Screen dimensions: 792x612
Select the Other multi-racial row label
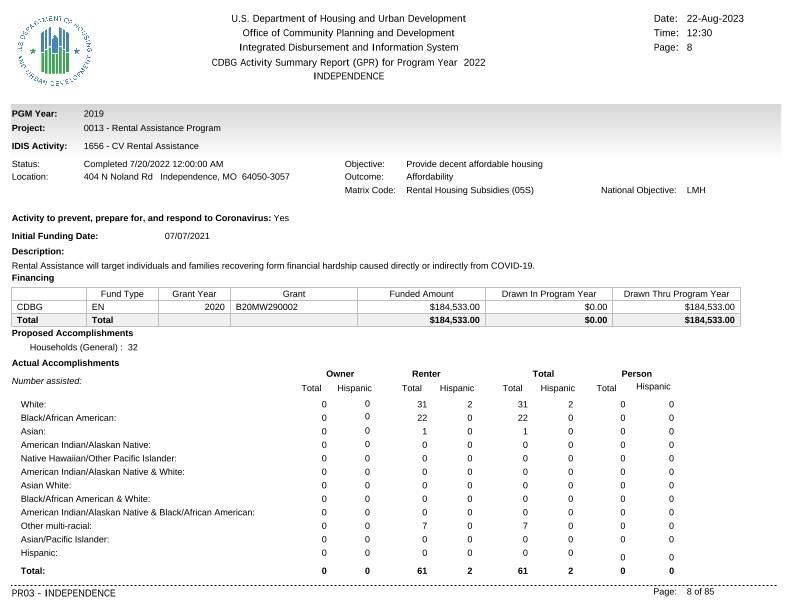56,526
